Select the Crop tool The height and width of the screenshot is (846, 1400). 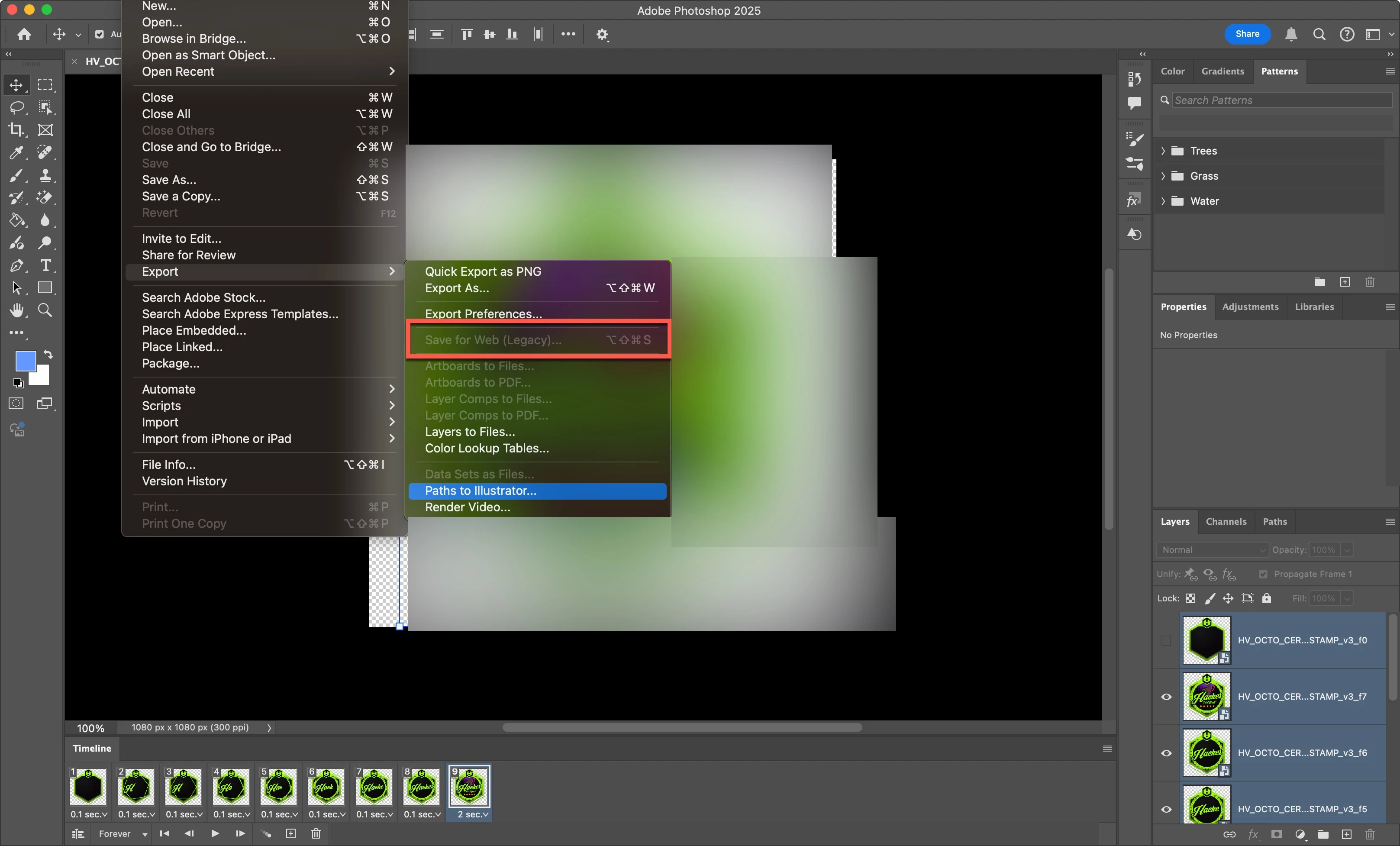click(x=16, y=129)
